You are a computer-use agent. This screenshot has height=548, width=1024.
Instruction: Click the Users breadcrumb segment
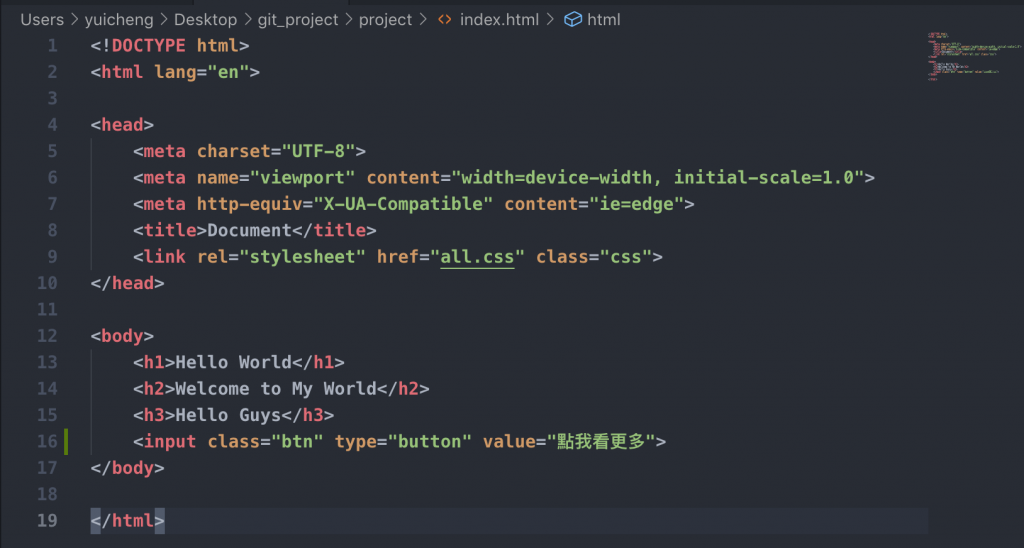click(42, 20)
